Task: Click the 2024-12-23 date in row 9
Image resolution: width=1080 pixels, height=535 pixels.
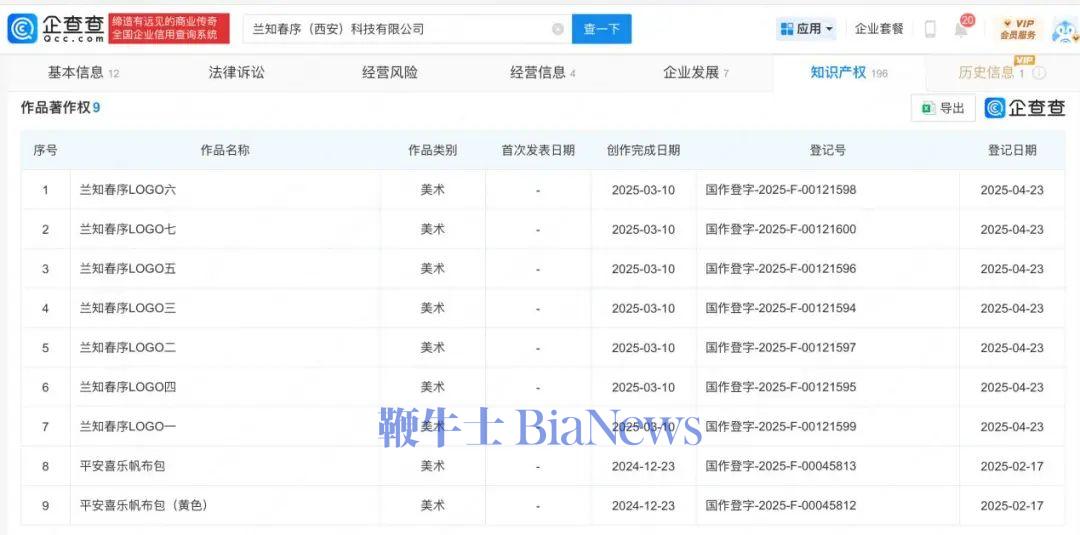Action: coord(643,505)
